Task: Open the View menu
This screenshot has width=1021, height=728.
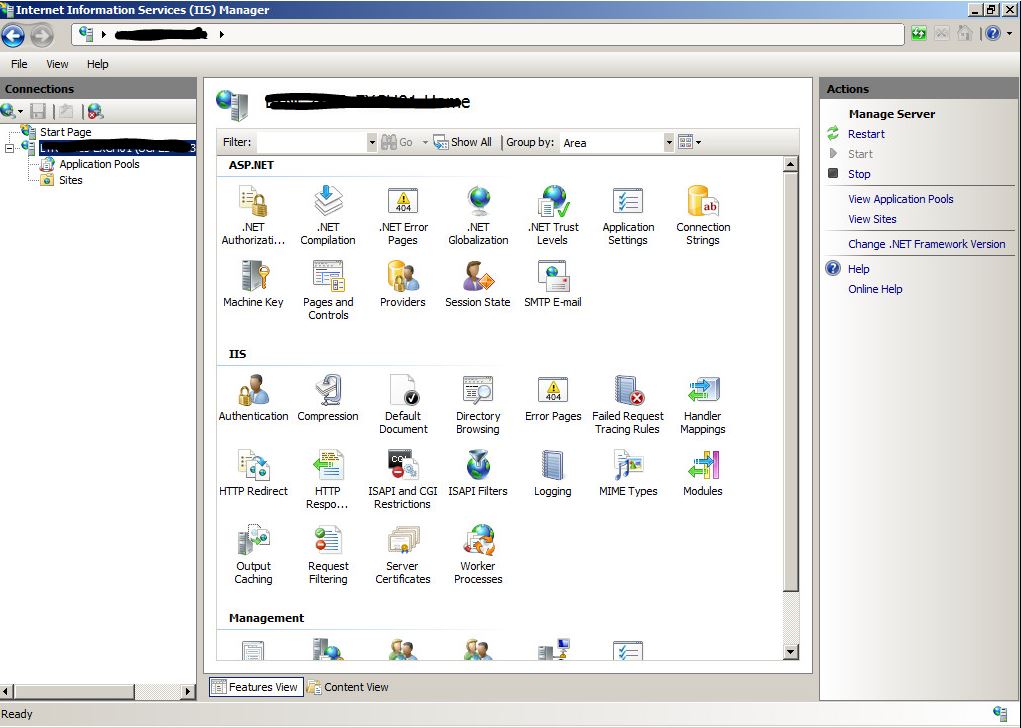Action: (x=57, y=64)
